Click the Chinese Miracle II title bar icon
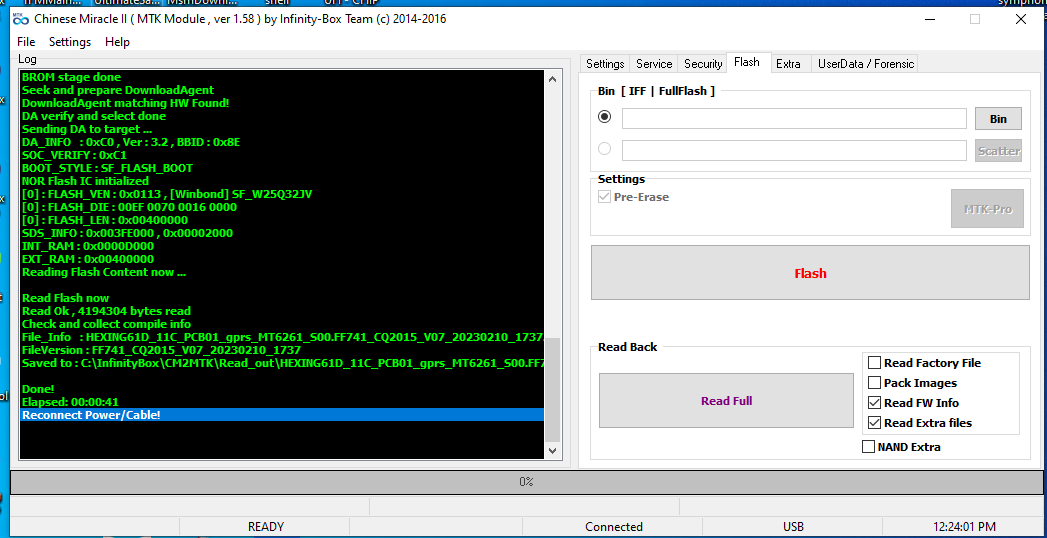The width and height of the screenshot is (1047, 538). (x=20, y=19)
